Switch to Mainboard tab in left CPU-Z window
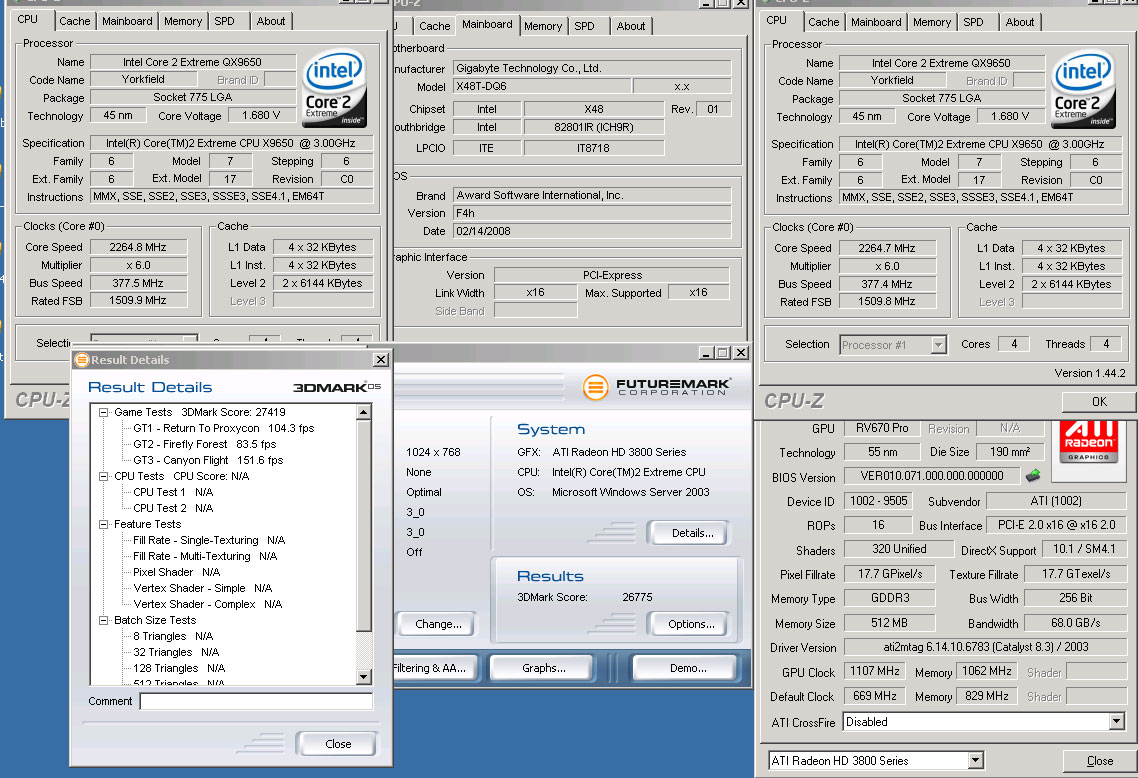 [x=127, y=21]
